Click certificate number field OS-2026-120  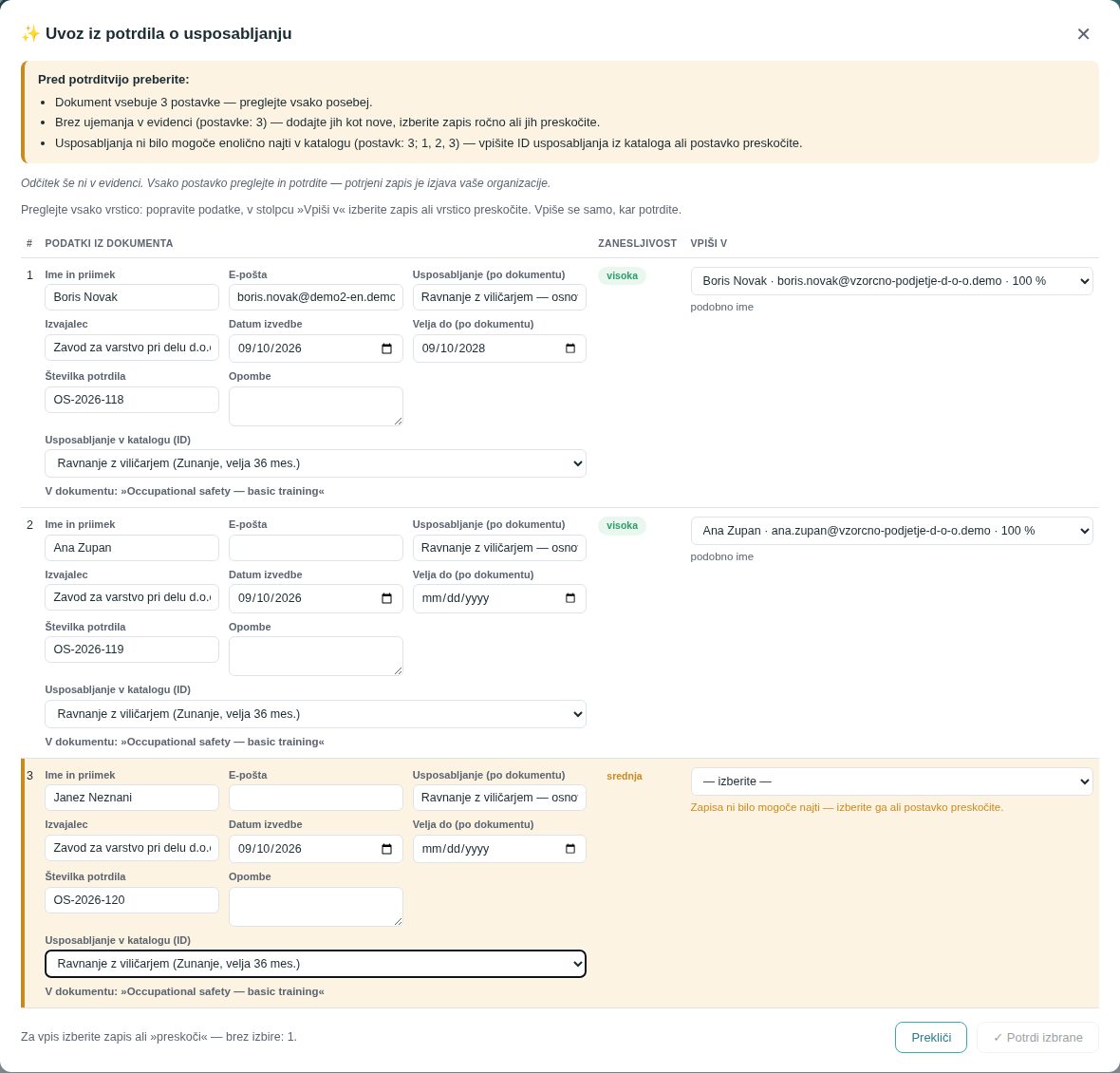pyautogui.click(x=131, y=900)
